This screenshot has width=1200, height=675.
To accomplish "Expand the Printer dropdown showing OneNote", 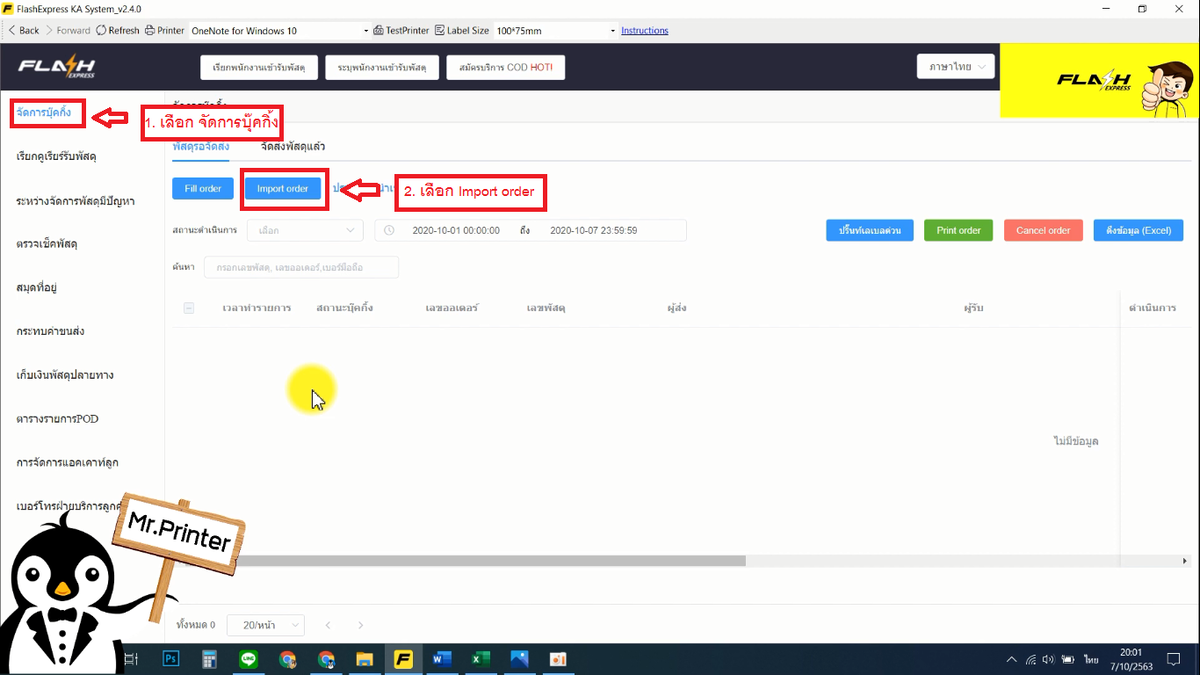I will click(x=279, y=31).
